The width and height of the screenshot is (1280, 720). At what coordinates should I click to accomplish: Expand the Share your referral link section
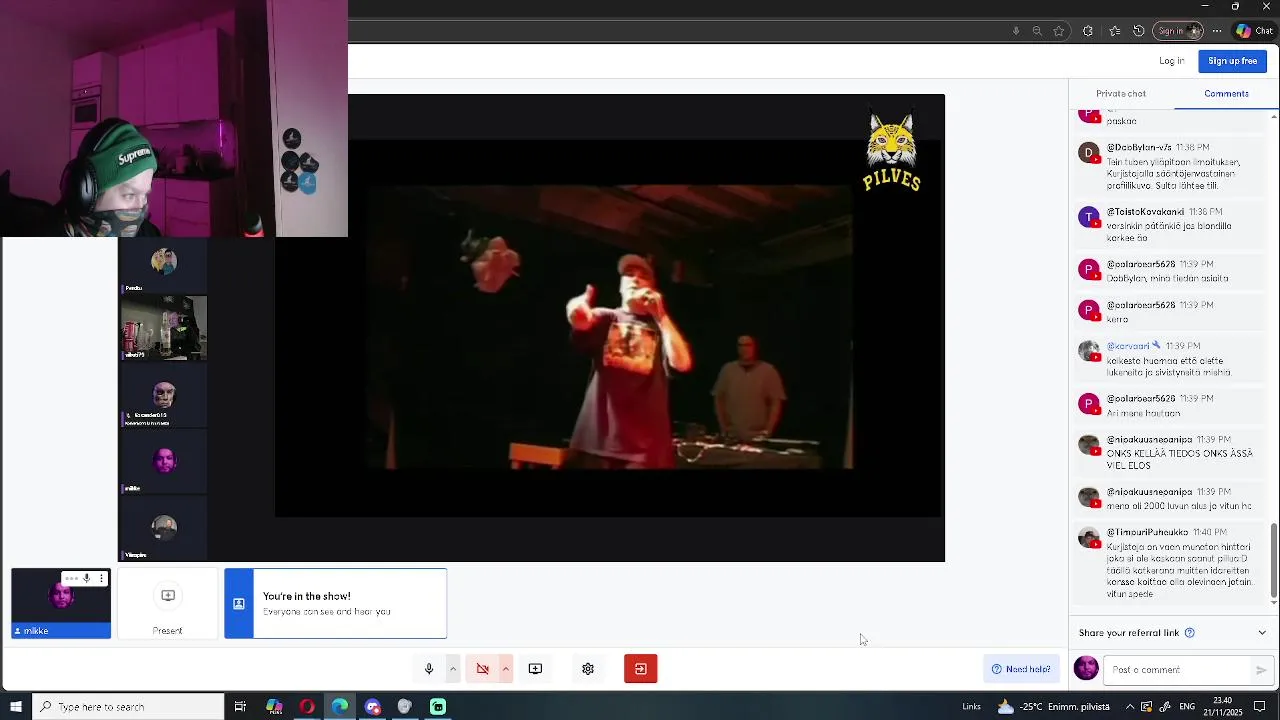coord(1262,633)
